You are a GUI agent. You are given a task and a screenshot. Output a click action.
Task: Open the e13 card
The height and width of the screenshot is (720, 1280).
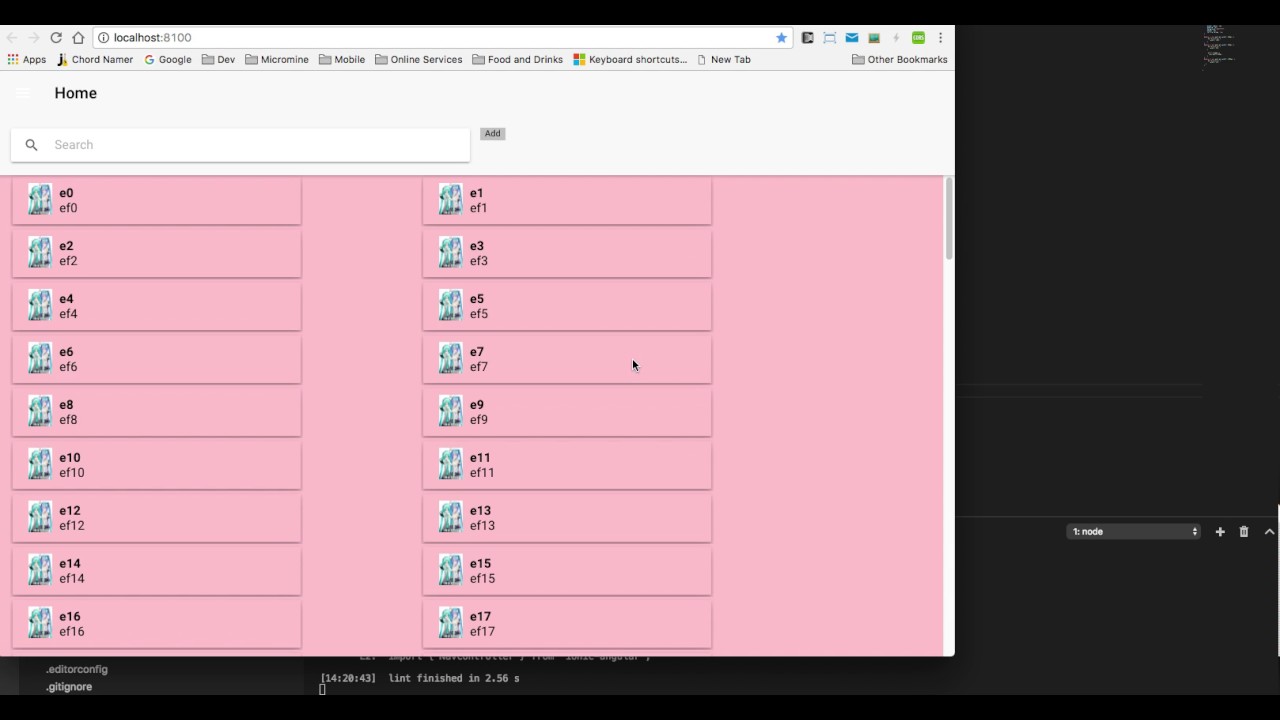[x=567, y=518]
